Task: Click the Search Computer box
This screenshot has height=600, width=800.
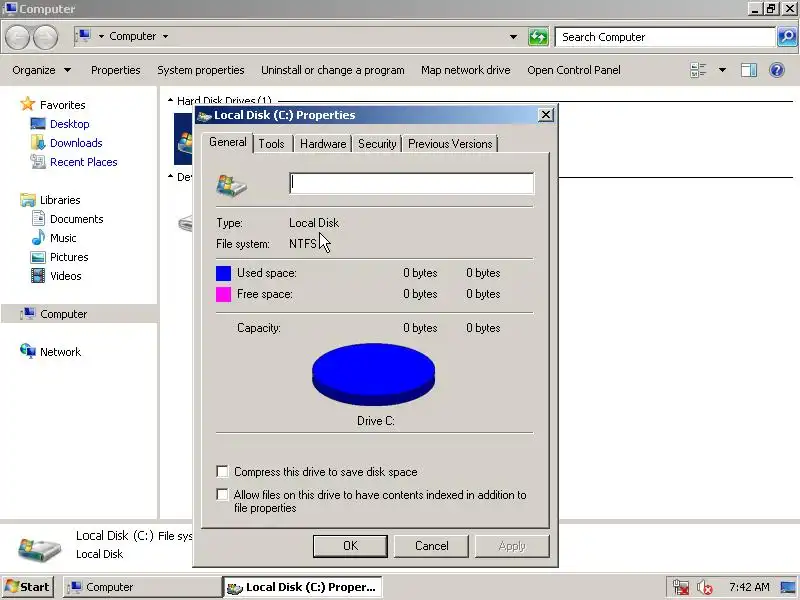Action: coord(665,37)
